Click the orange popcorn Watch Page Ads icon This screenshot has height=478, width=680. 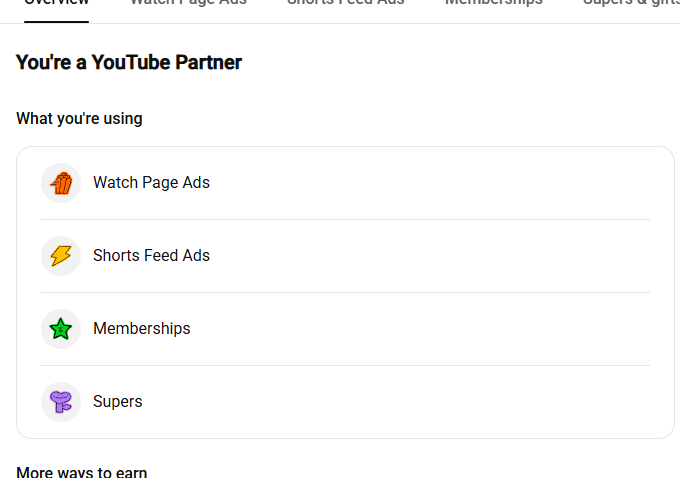coord(61,183)
